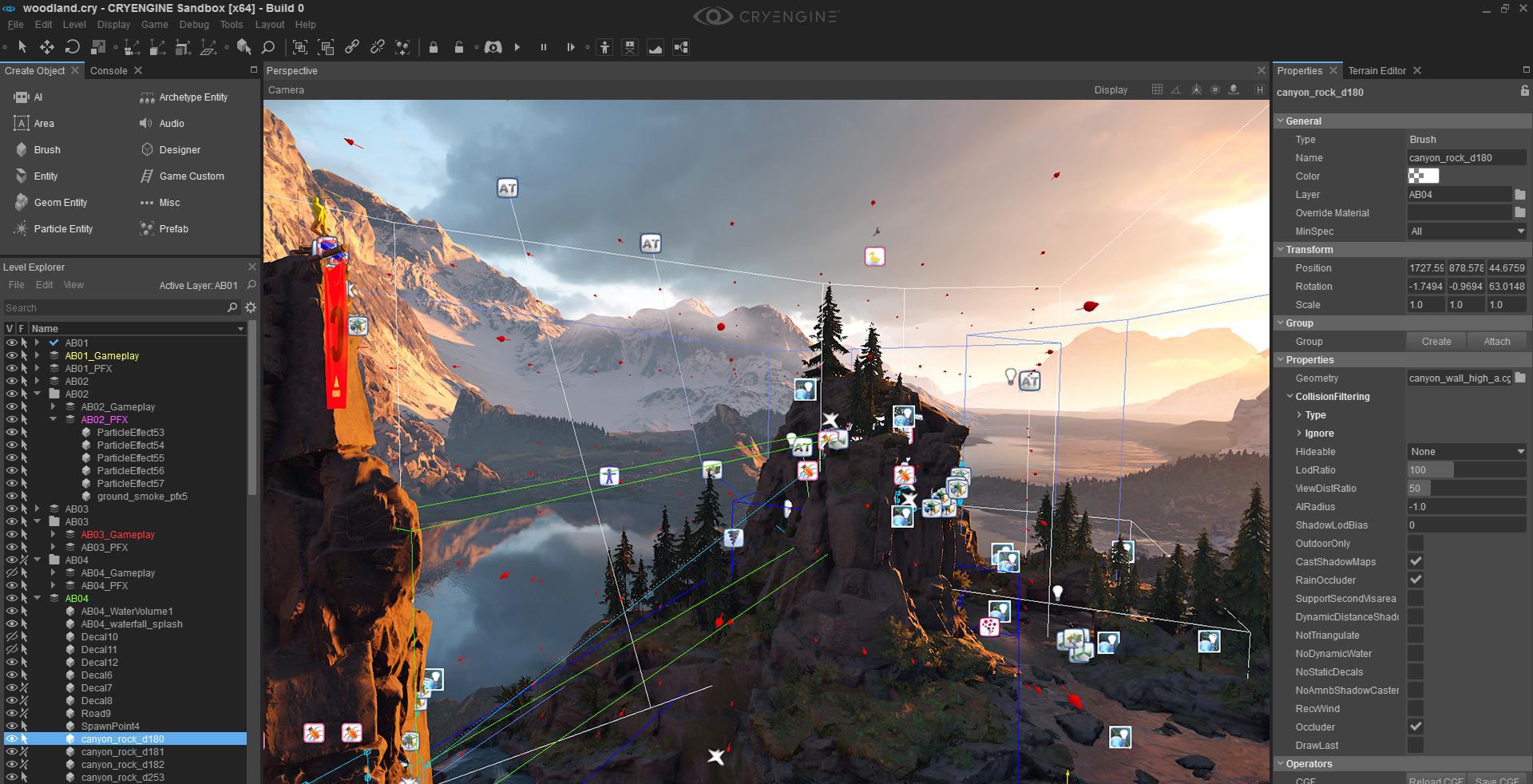Choose the AI object category
This screenshot has height=784, width=1533.
(x=29, y=97)
